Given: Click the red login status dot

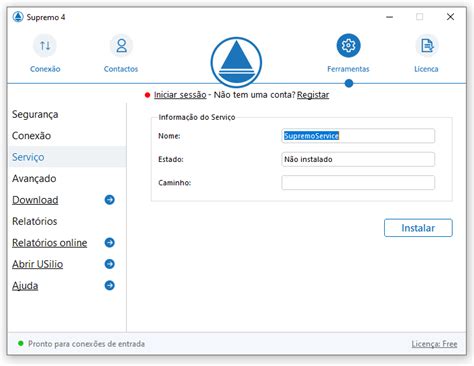Looking at the screenshot, I should click(147, 95).
